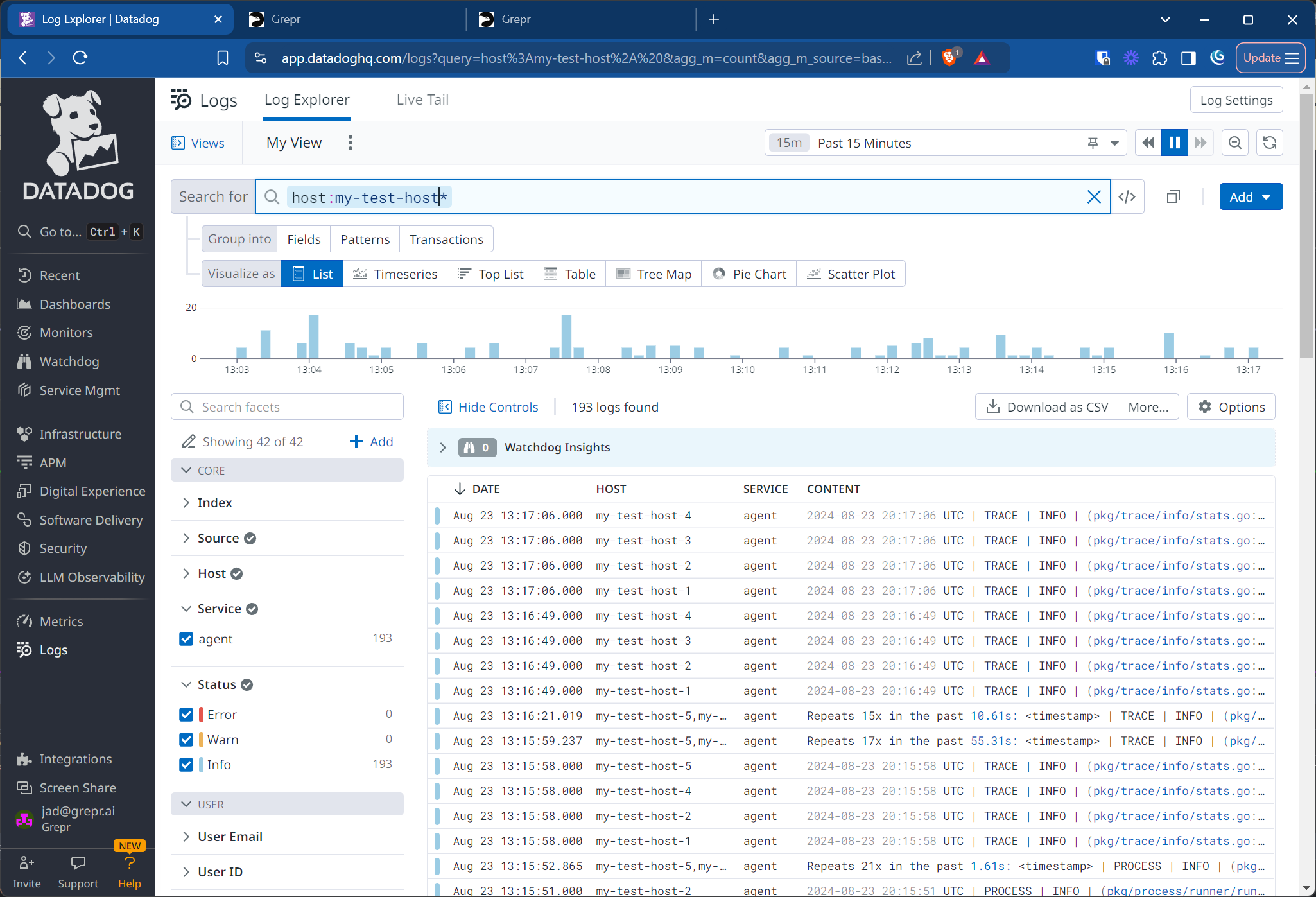Switch to the Live Tail tab
Screen dimensions: 1316x897
point(422,100)
